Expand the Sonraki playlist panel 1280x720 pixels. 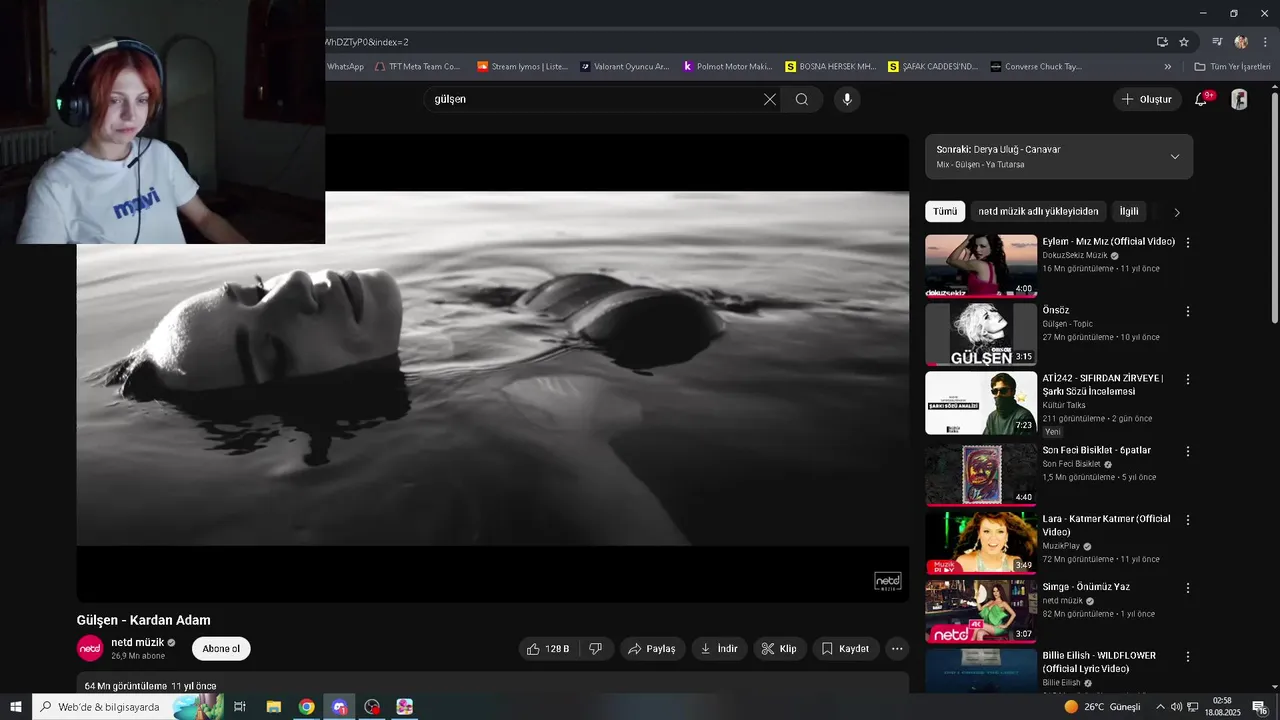click(x=1175, y=156)
